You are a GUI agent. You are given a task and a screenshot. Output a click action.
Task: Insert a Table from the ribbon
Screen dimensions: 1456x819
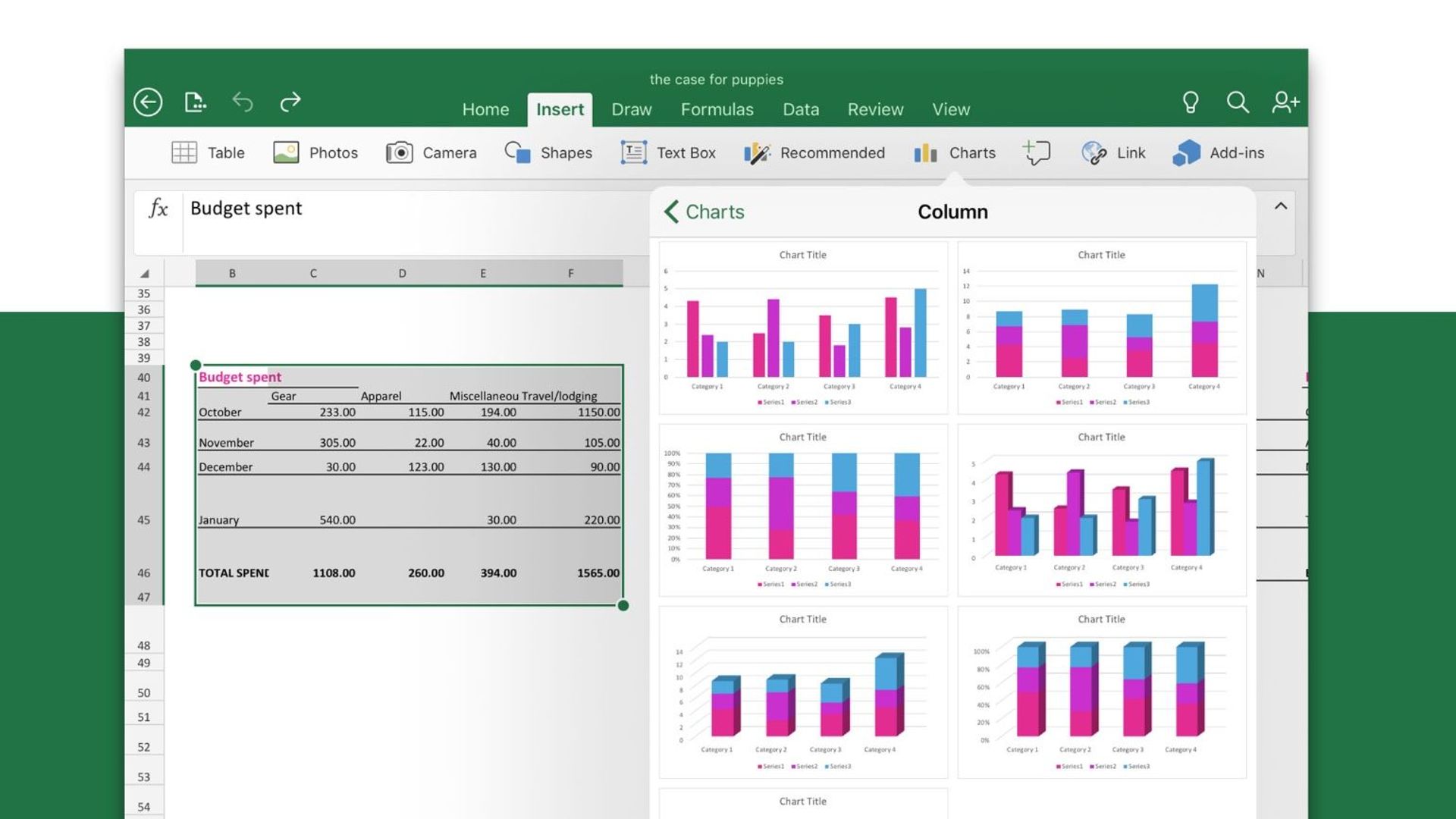209,152
